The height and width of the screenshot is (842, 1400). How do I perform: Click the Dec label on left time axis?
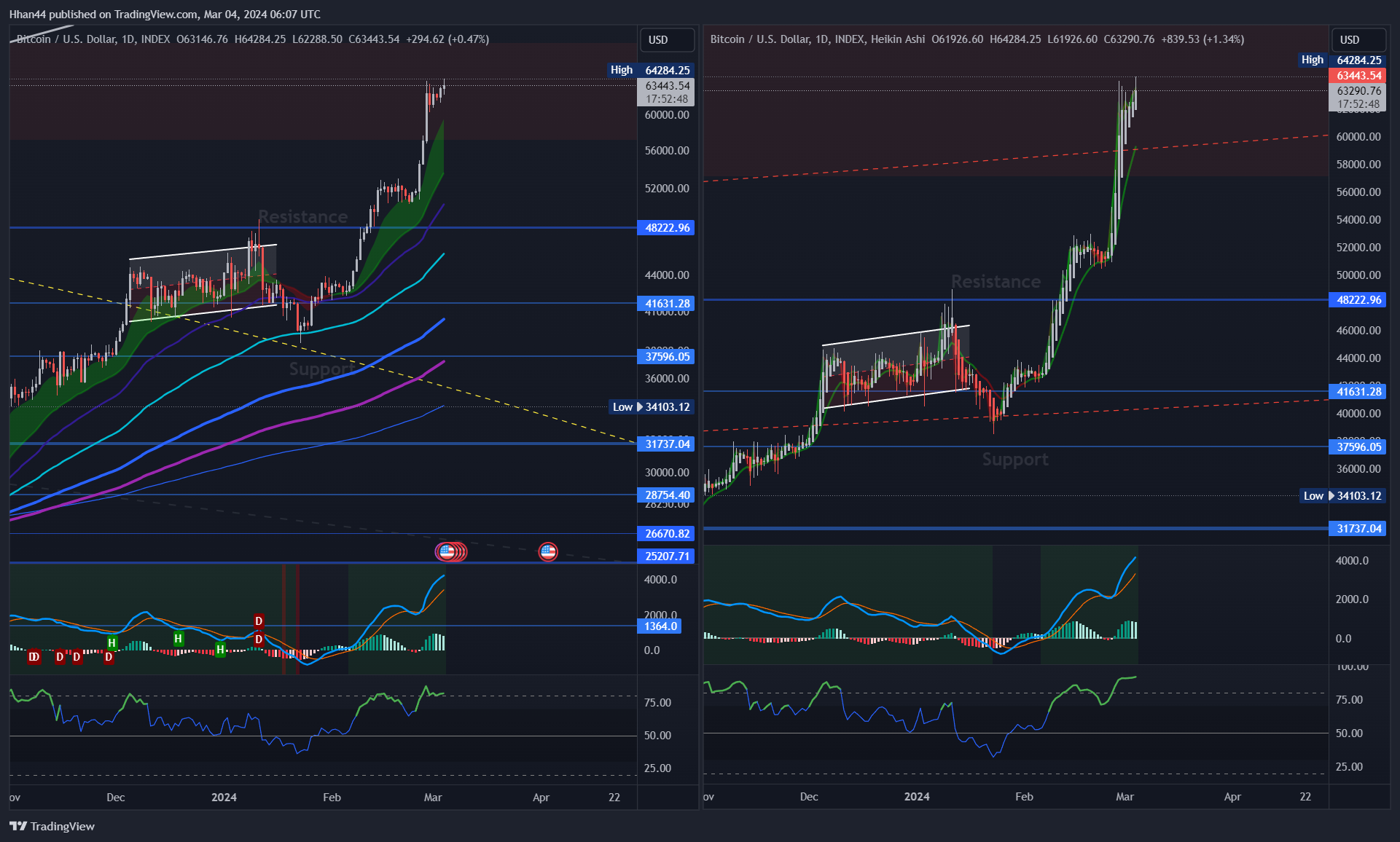coord(115,798)
